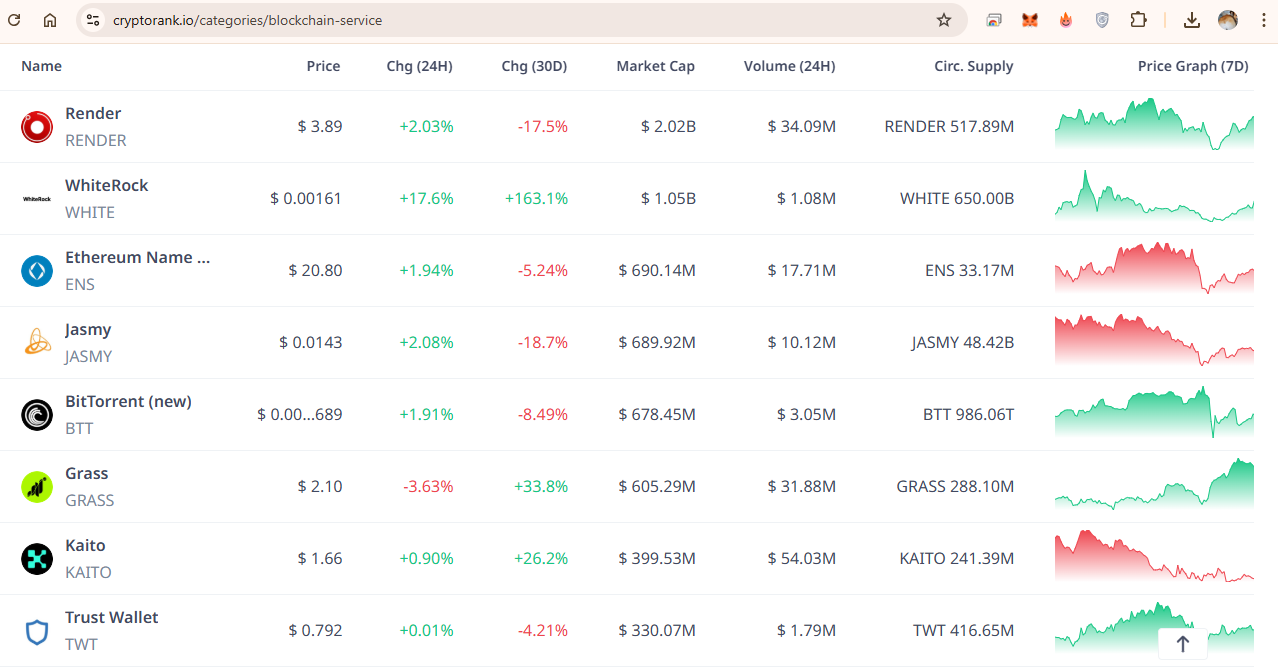Open the WhiteRock coin link
Viewport: 1278px width, 672px height.
pos(106,185)
